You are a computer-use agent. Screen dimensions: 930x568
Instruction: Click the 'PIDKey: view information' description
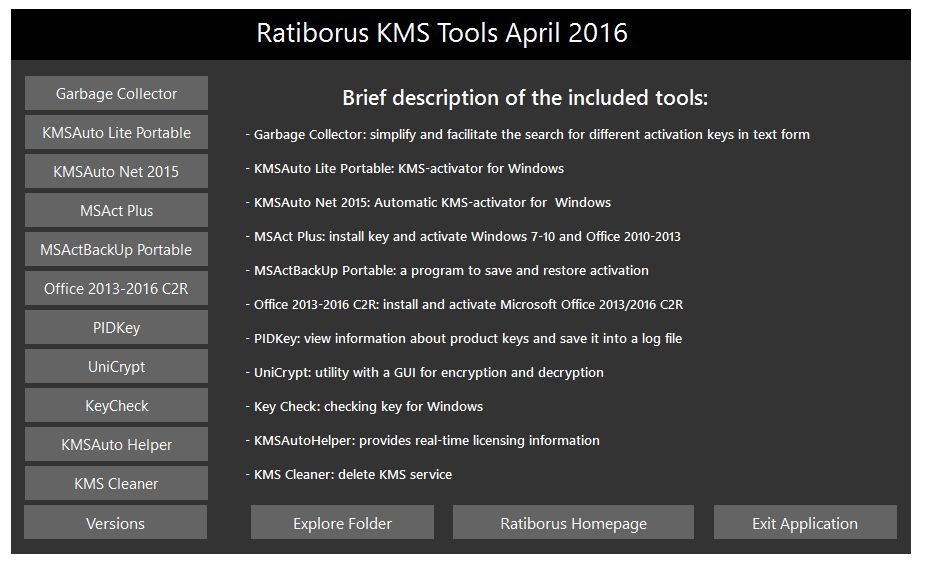(x=464, y=339)
